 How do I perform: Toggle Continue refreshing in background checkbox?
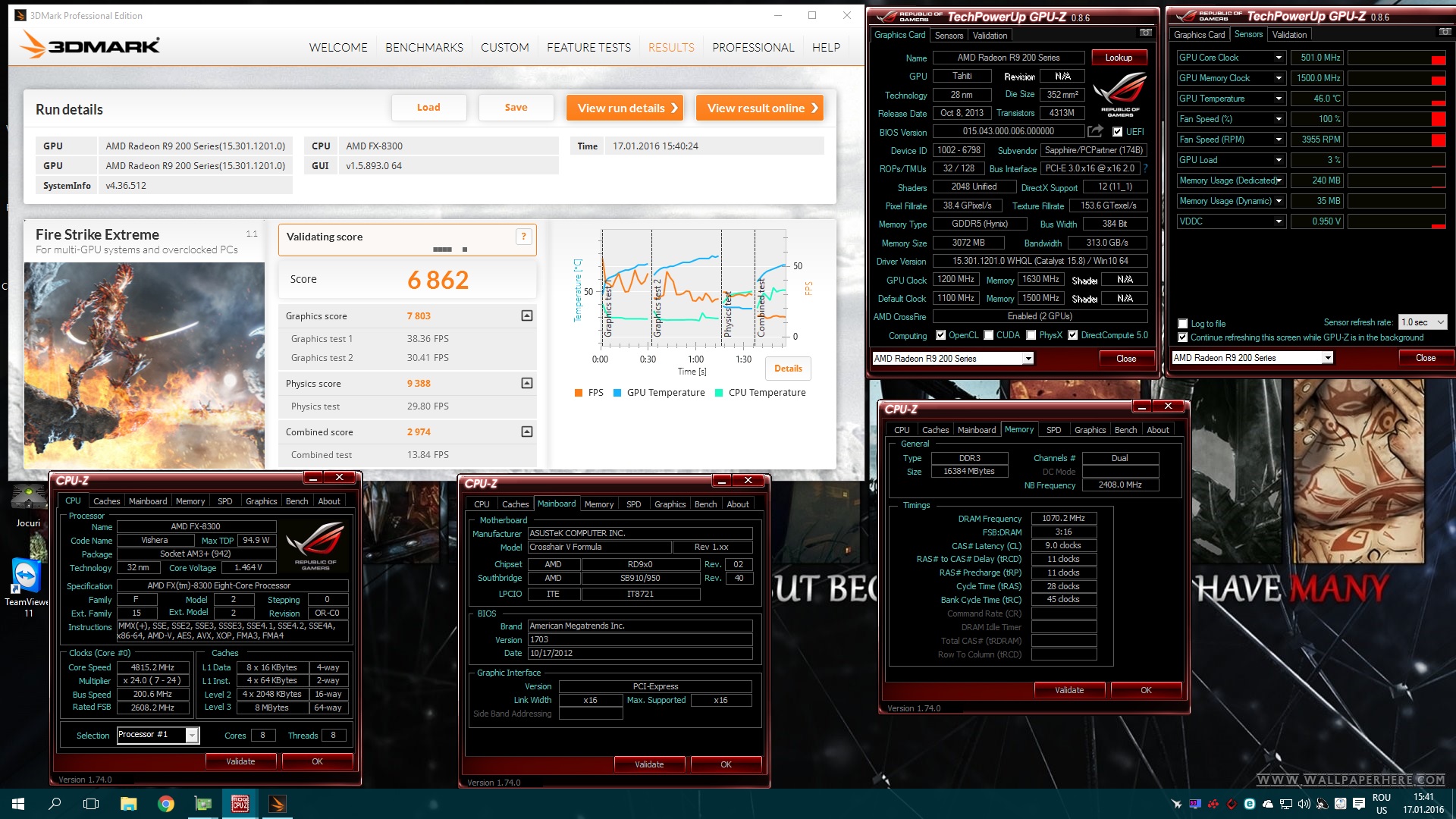click(1182, 337)
